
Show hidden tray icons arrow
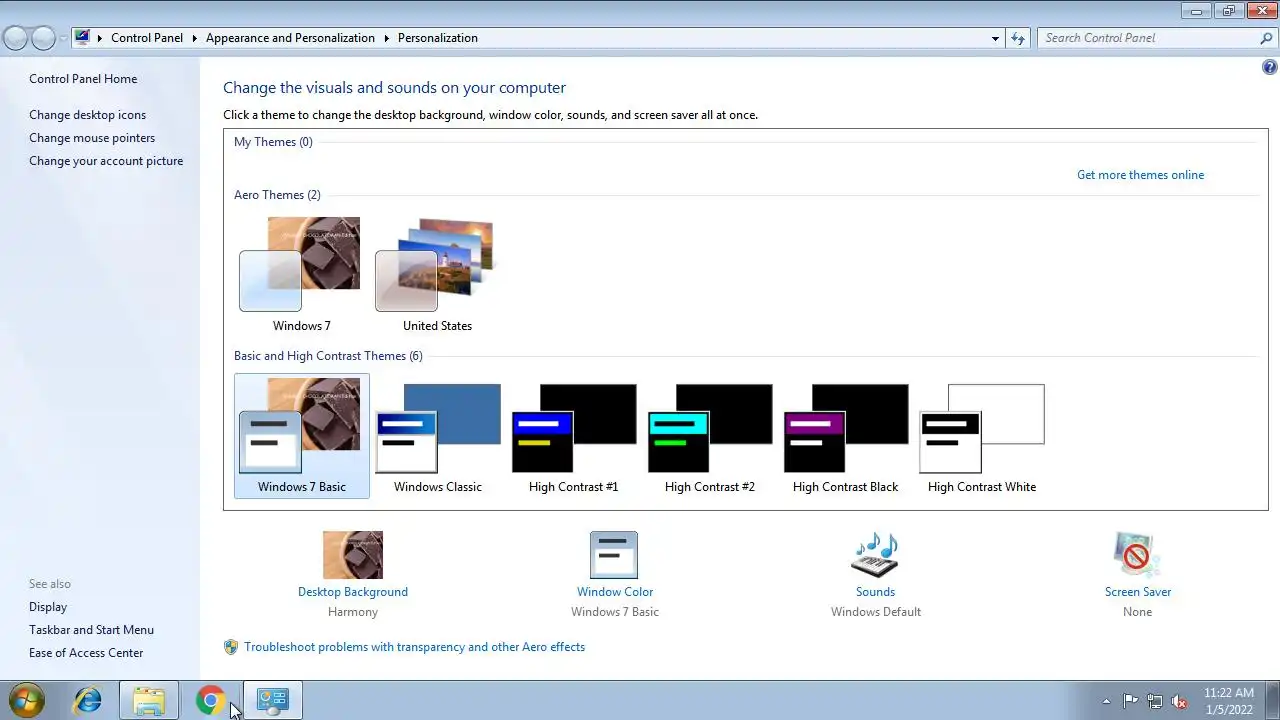(1106, 701)
